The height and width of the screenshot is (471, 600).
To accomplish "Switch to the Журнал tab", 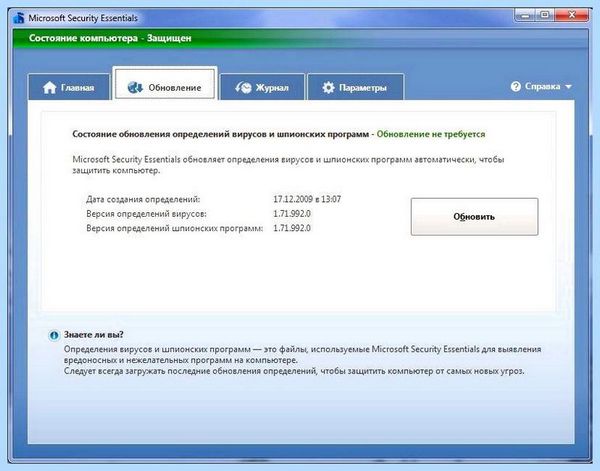I will point(262,87).
